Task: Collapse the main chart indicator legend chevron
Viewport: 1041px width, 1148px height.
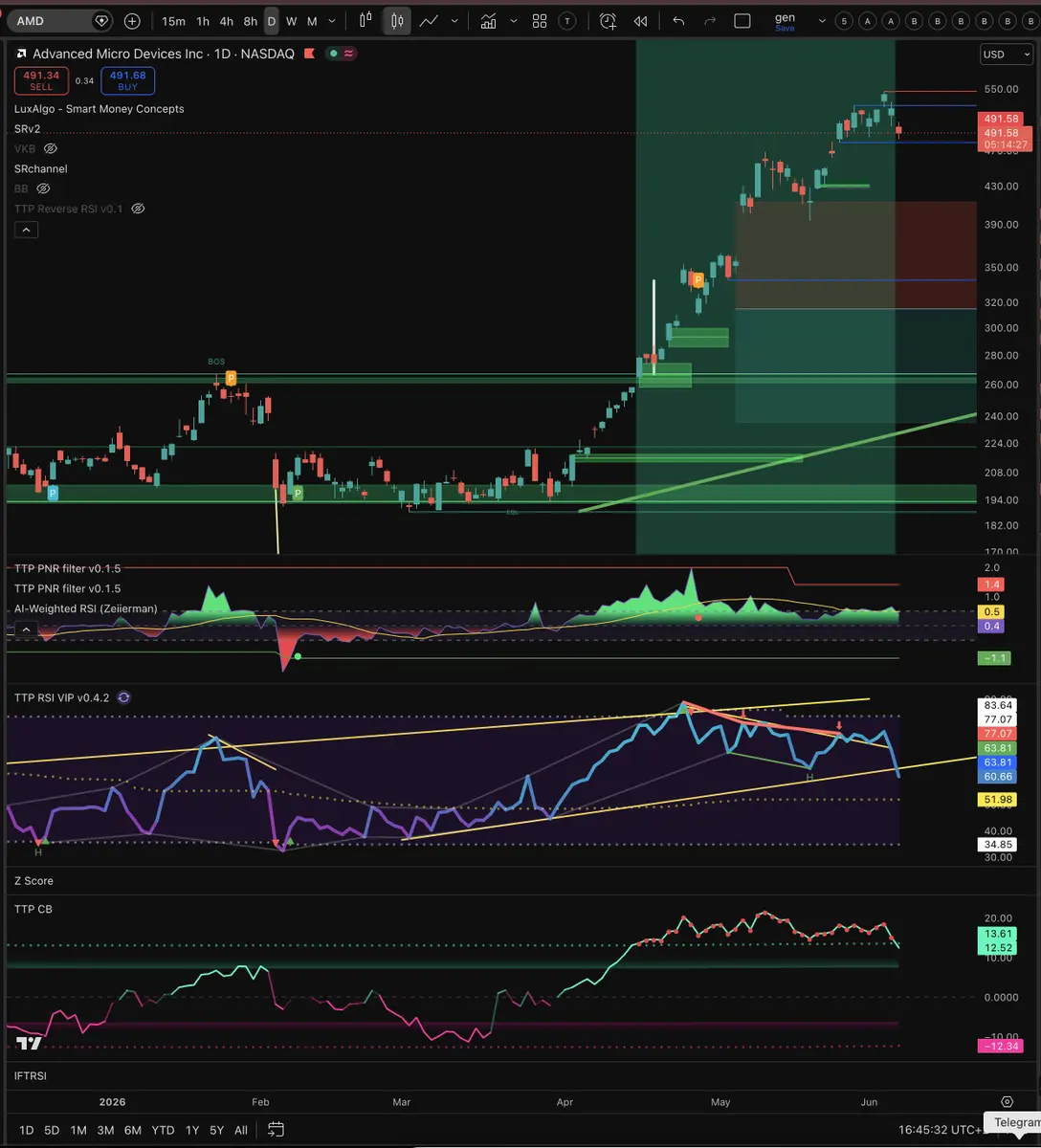Action: [x=26, y=230]
